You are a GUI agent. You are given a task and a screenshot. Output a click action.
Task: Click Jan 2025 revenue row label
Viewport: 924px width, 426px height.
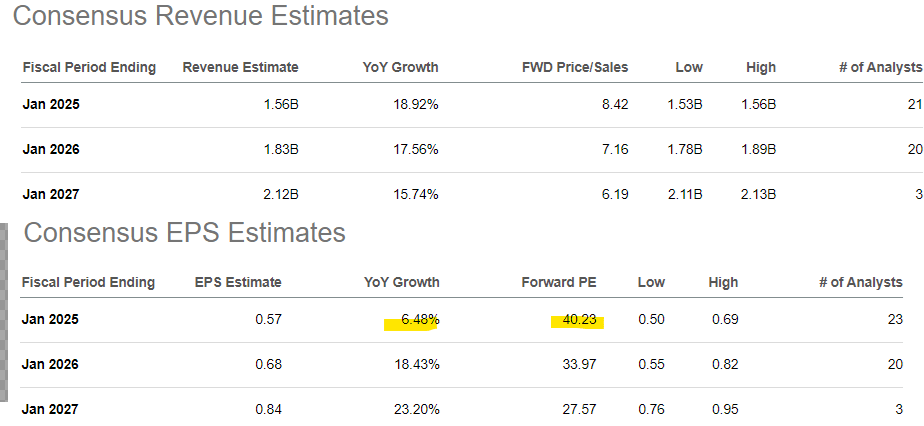coord(51,103)
